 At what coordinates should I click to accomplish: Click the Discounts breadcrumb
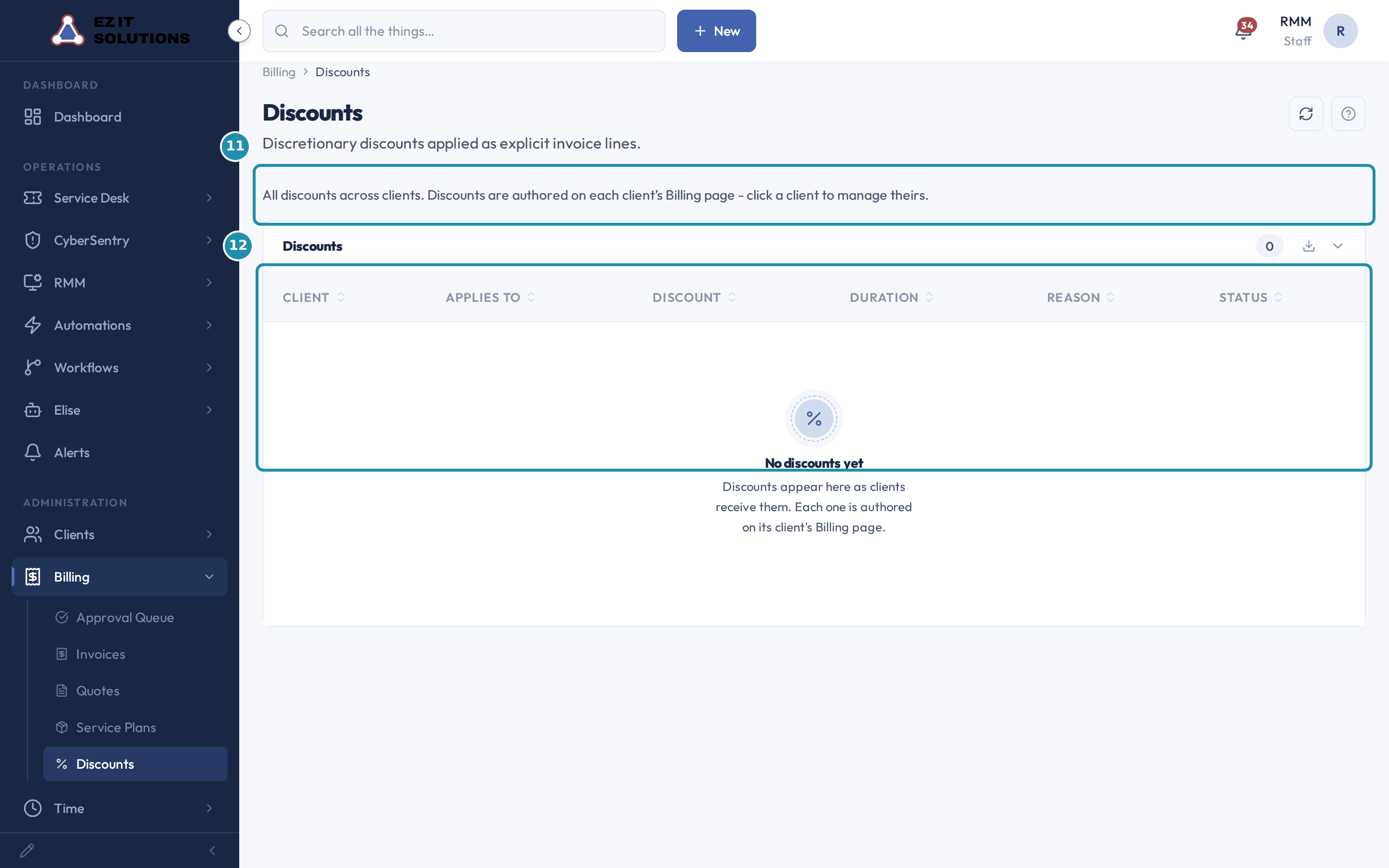[x=342, y=72]
